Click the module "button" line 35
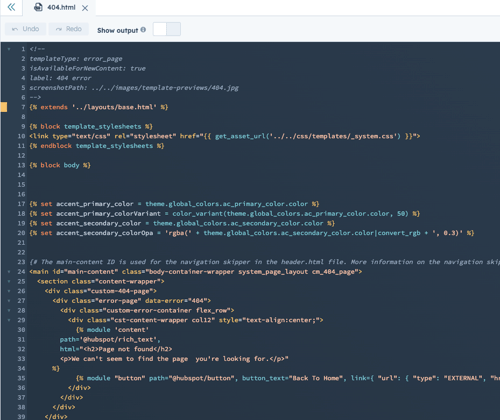Image resolution: width=500 pixels, height=420 pixels. point(288,378)
